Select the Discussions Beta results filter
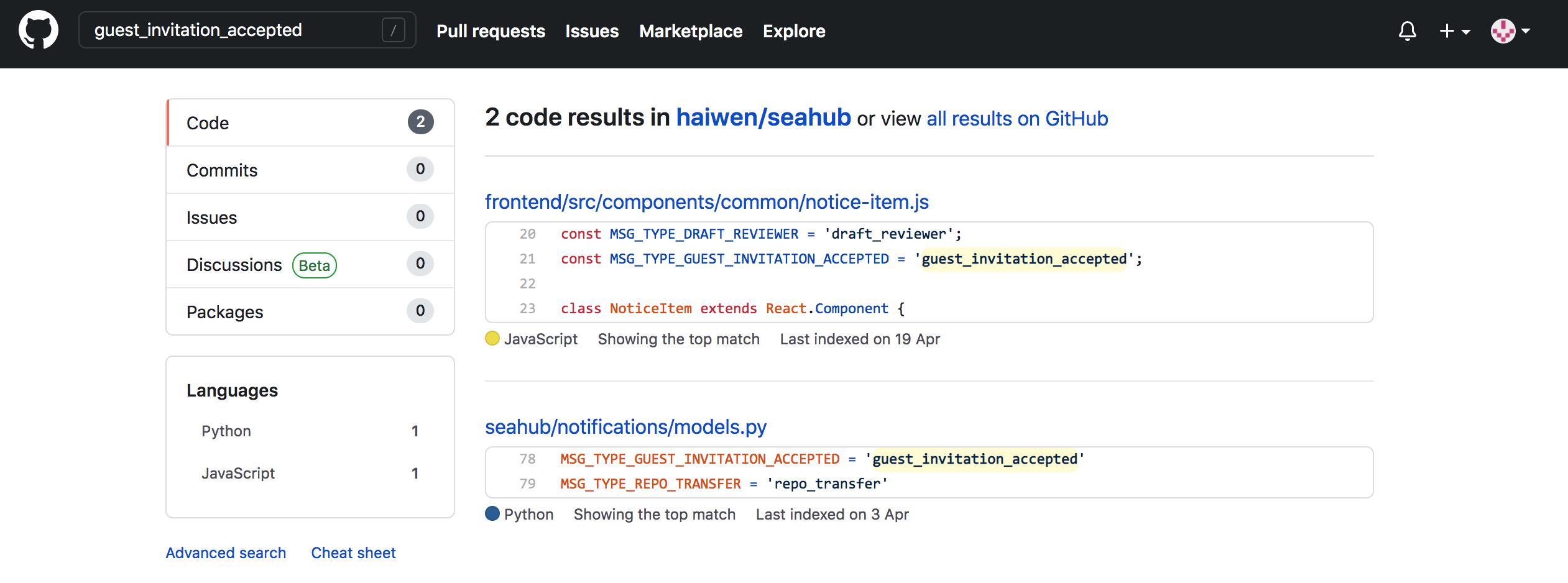Image resolution: width=1568 pixels, height=583 pixels. (x=310, y=264)
